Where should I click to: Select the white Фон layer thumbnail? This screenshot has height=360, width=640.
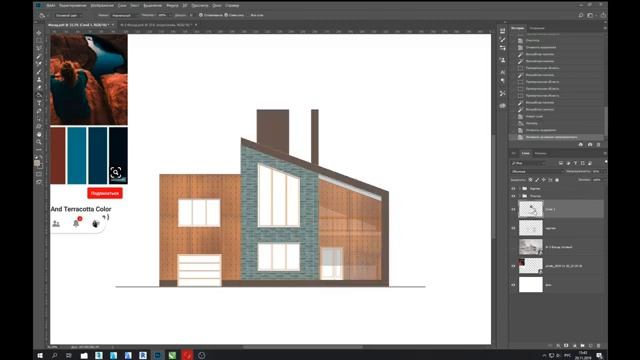coord(531,285)
